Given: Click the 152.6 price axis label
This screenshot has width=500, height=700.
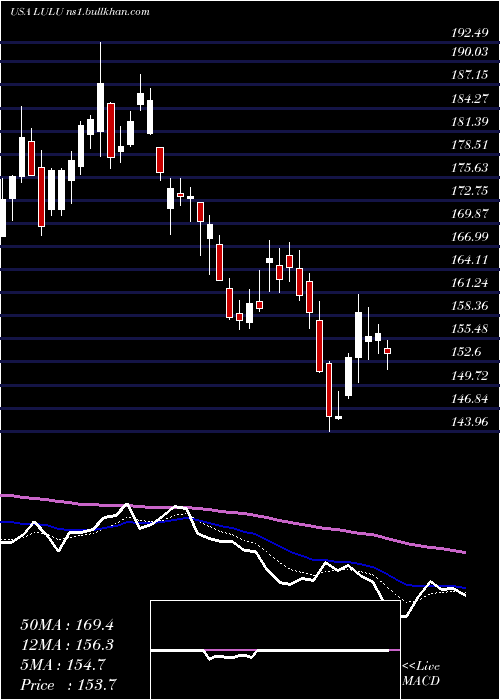Looking at the screenshot, I should click(x=467, y=352).
